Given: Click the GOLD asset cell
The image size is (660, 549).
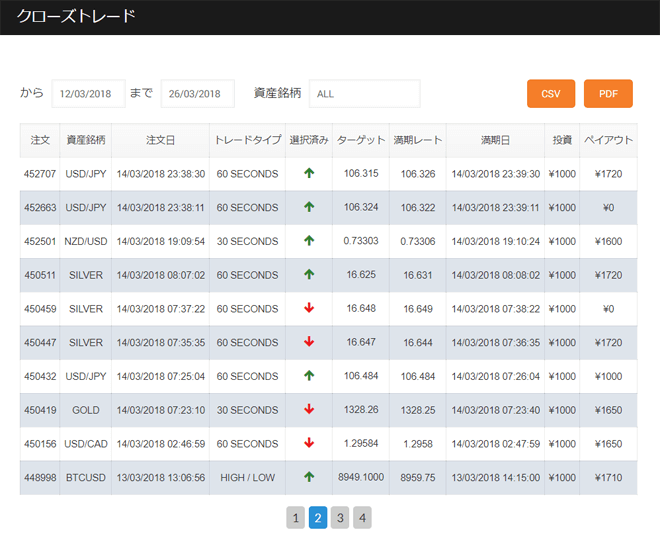Looking at the screenshot, I should click(x=86, y=410).
